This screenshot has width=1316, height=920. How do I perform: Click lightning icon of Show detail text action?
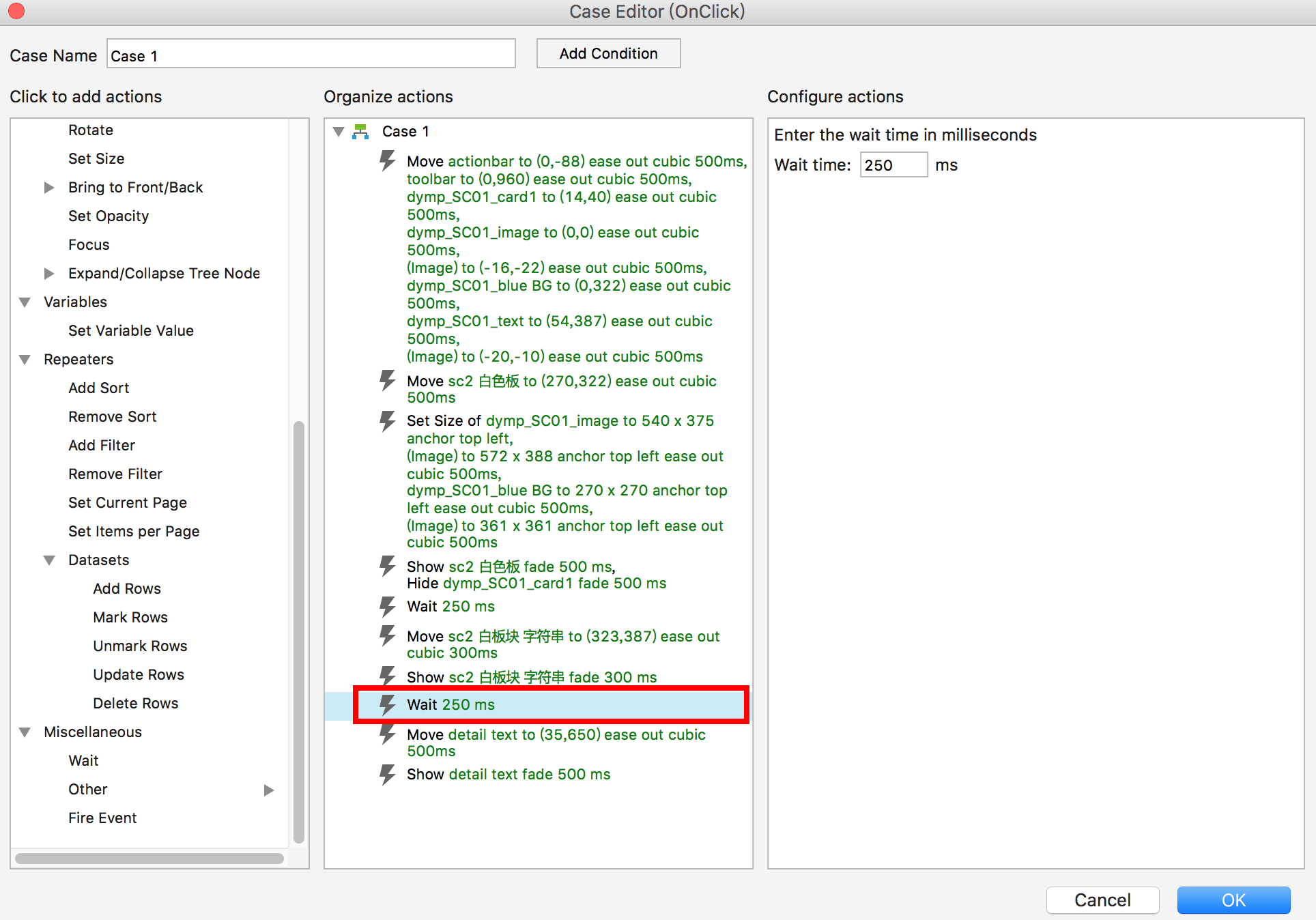coord(388,774)
